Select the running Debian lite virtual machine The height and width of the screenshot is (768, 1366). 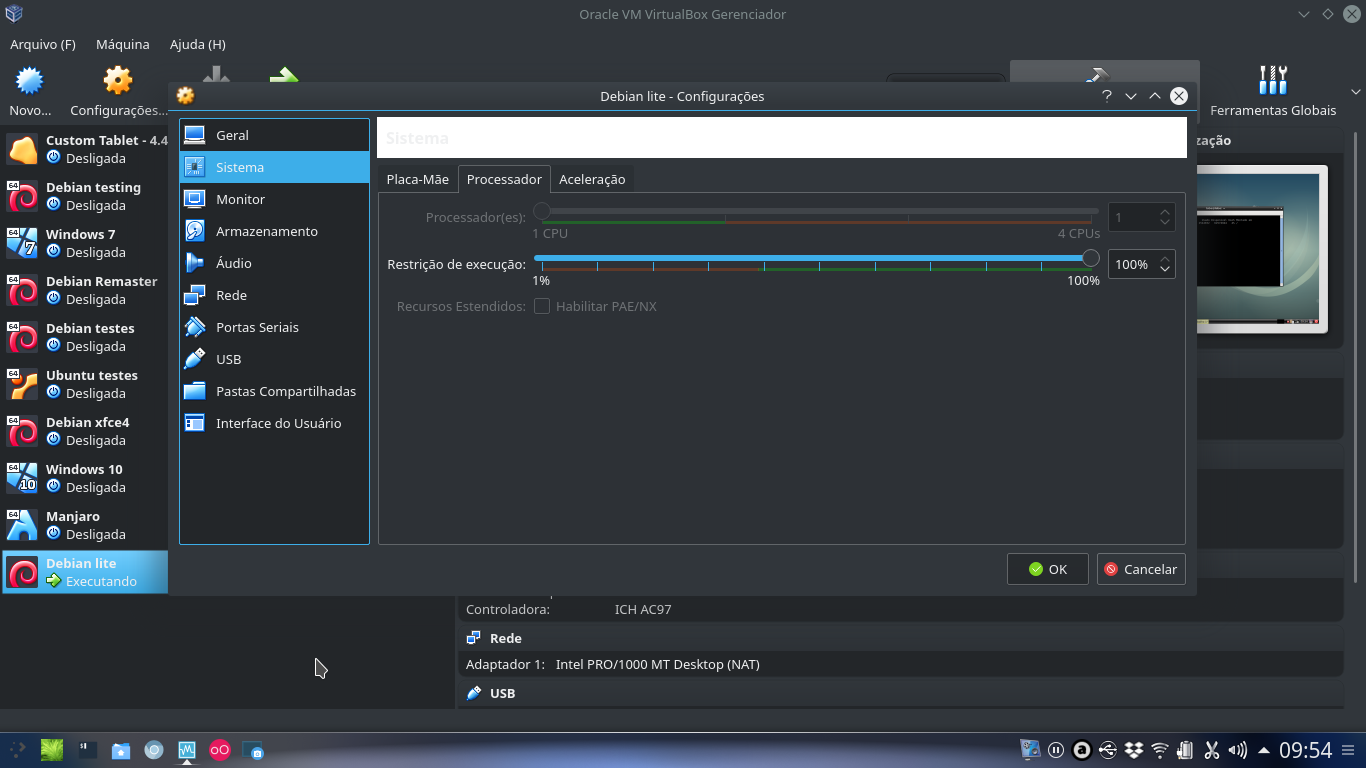pos(85,572)
